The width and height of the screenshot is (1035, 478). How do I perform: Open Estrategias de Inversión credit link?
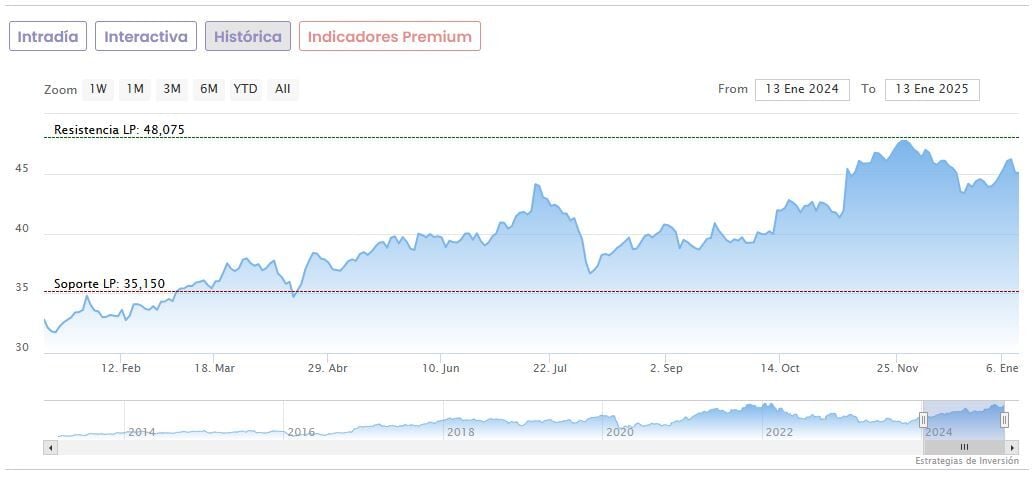pos(966,461)
